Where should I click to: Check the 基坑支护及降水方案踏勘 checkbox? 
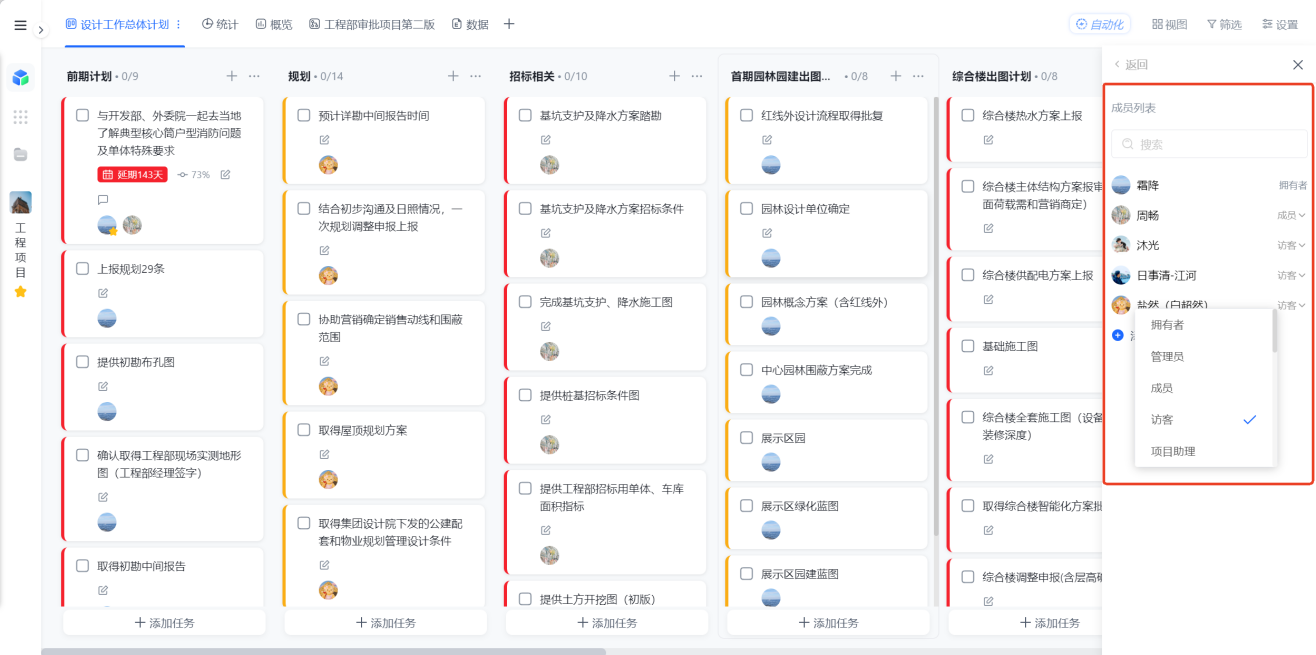525,115
